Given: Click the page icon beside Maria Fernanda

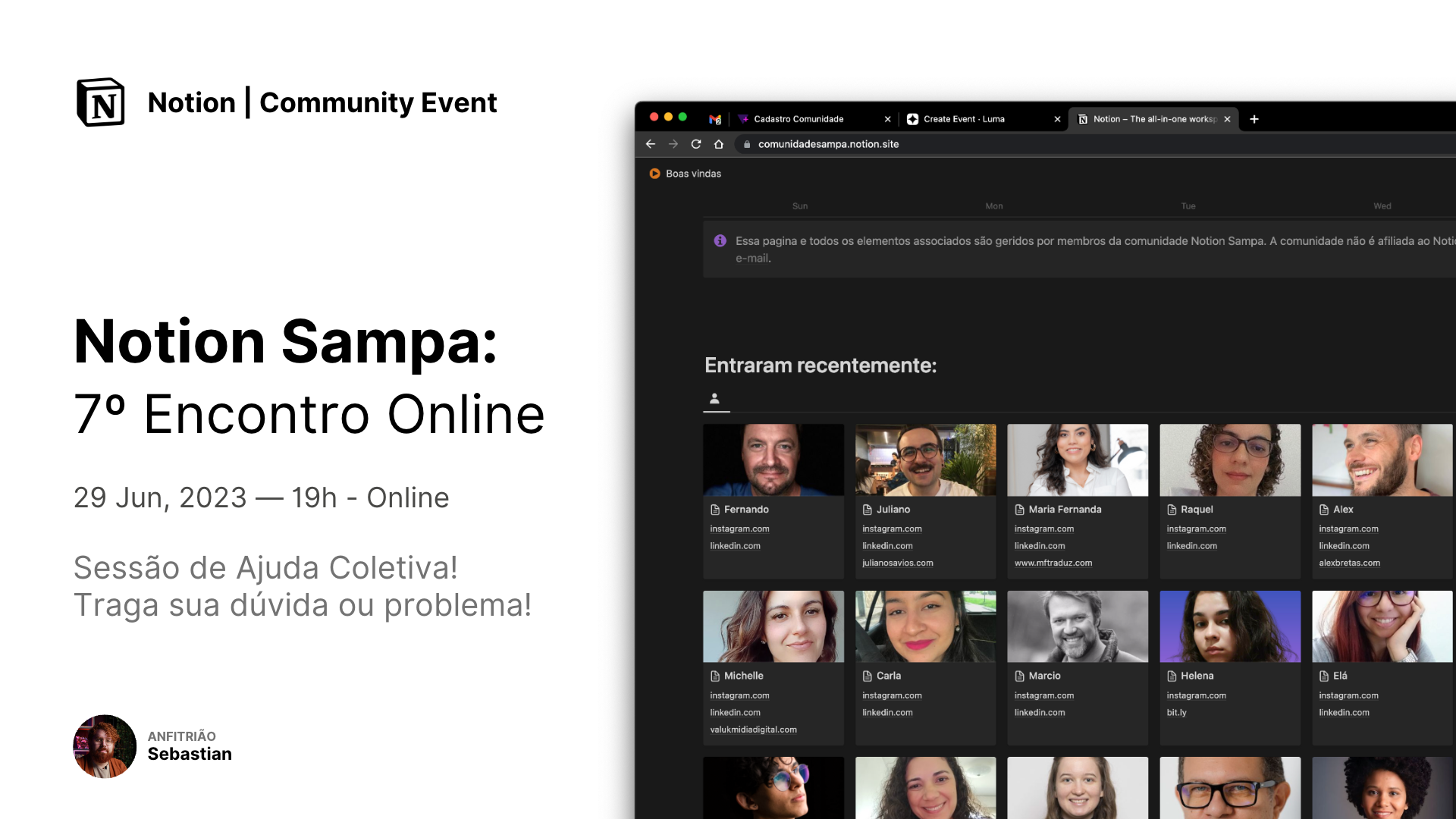Looking at the screenshot, I should point(1020,510).
